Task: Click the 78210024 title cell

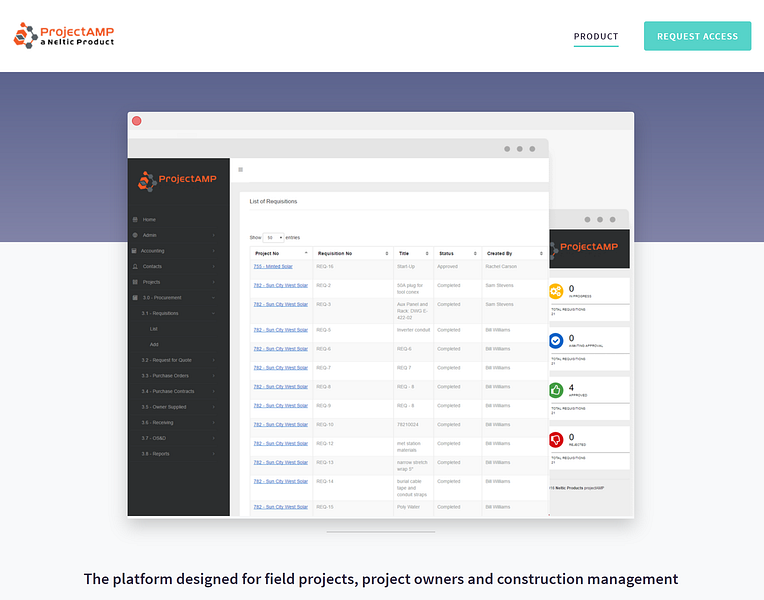Action: [408, 425]
